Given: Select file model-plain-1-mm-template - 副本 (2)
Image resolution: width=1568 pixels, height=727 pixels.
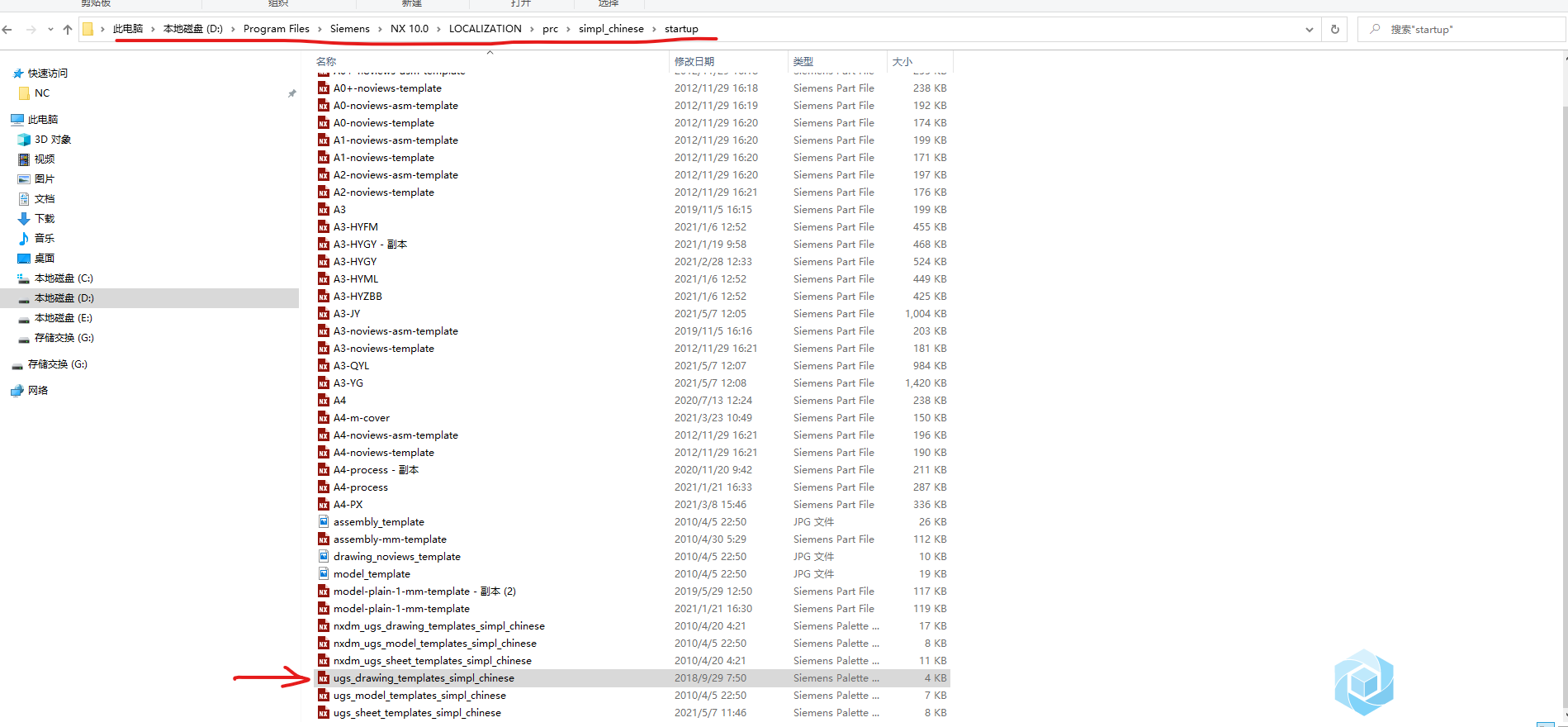Looking at the screenshot, I should 424,592.
